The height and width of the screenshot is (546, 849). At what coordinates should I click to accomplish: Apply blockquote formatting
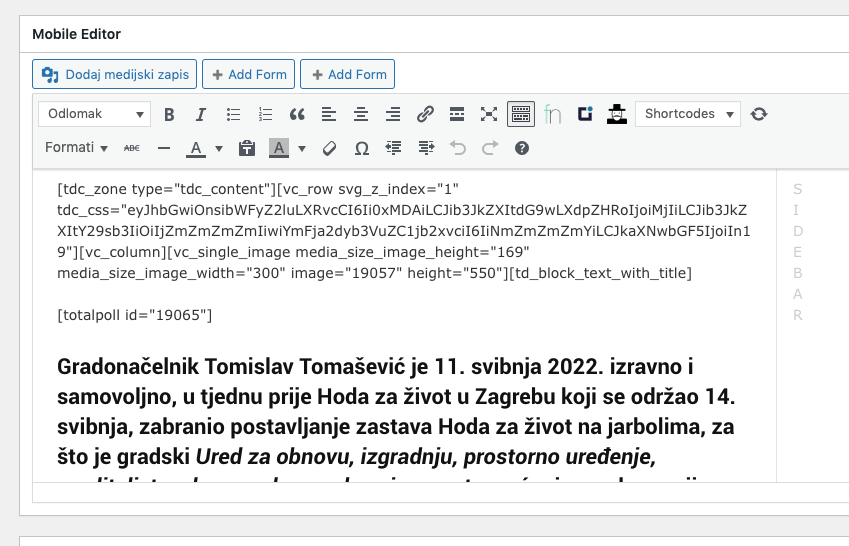coord(297,114)
